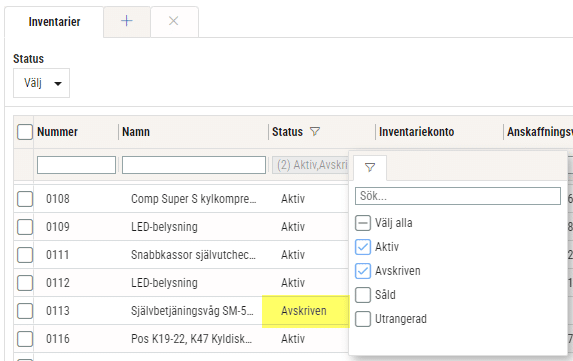Switch to the Inventarier tab

[x=54, y=22]
